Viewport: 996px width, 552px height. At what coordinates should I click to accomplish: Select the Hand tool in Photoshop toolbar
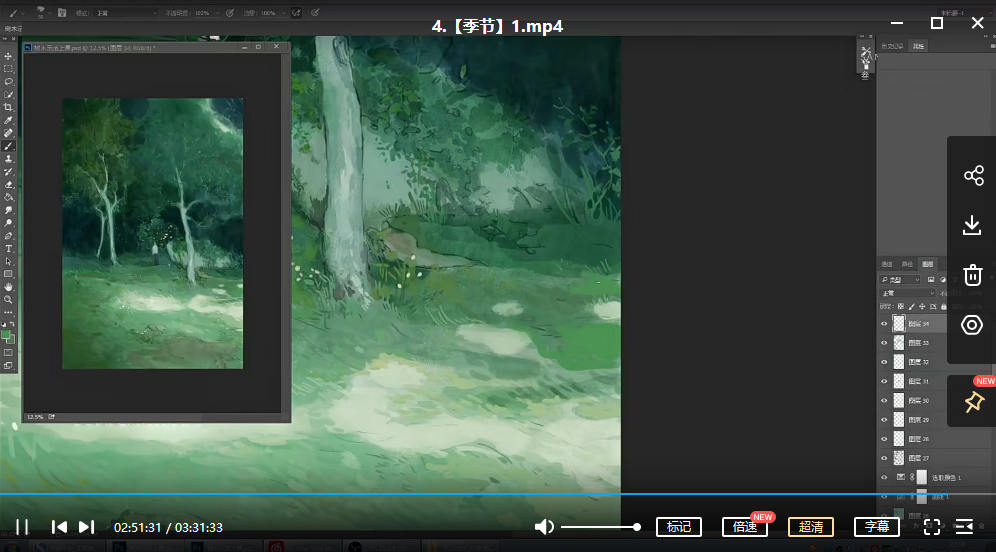pyautogui.click(x=9, y=286)
